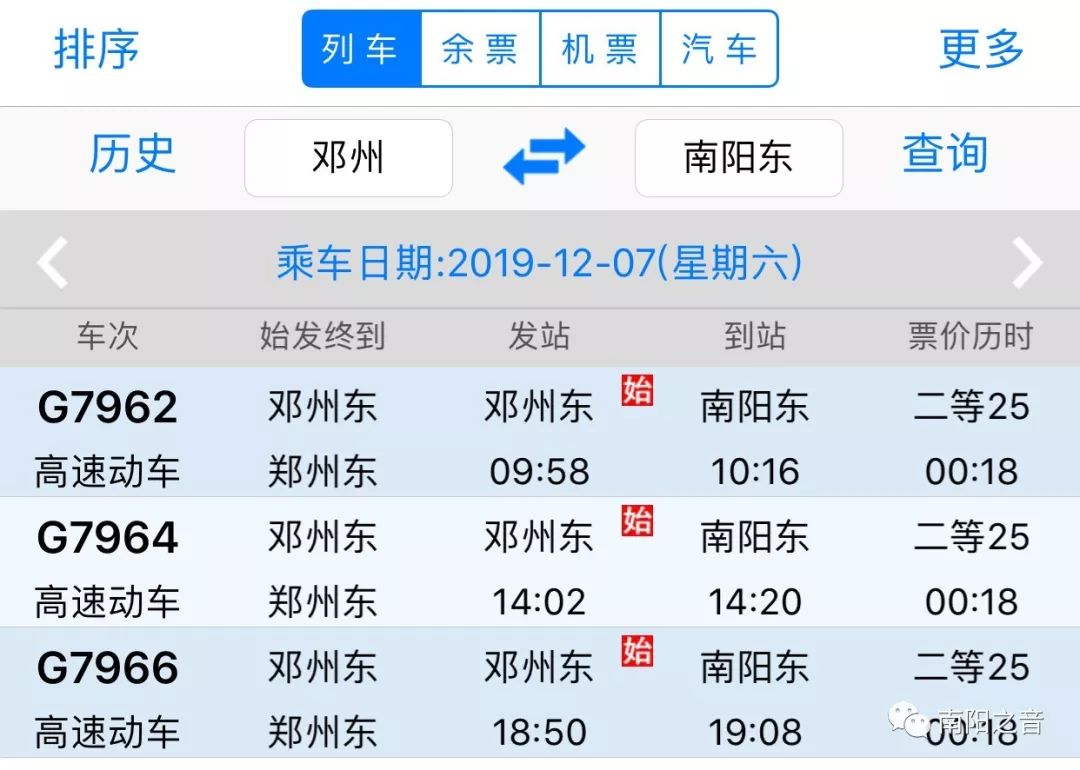Edit arrival station field 南阳东
The width and height of the screenshot is (1080, 770).
point(738,158)
